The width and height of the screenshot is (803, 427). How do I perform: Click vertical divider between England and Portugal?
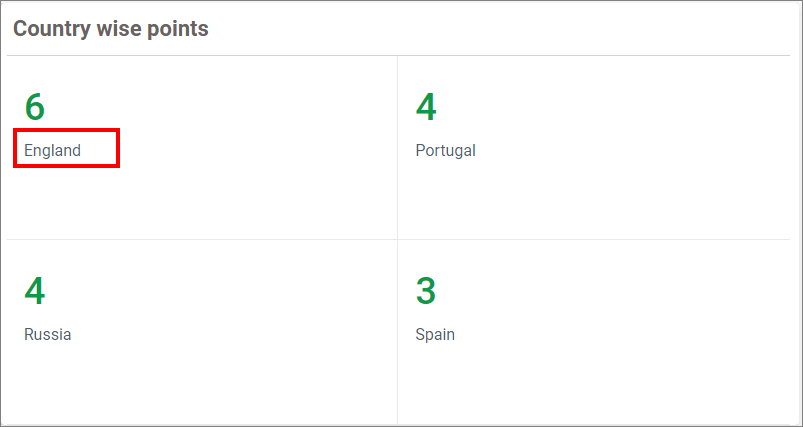pos(397,148)
